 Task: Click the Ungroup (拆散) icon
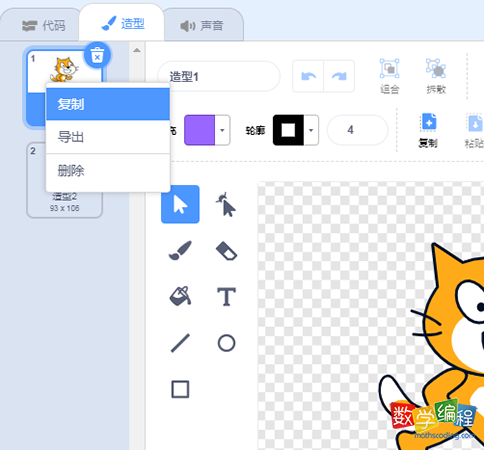(436, 68)
